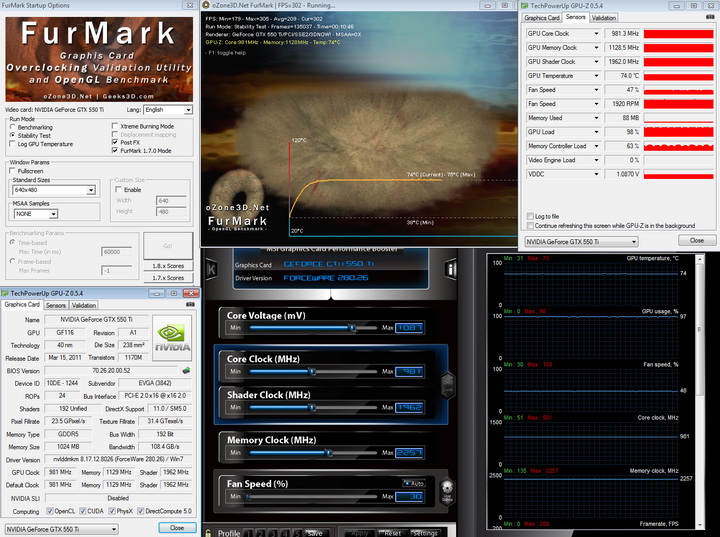Click the Core Voltage max value field
This screenshot has height=537, width=720.
[x=411, y=327]
